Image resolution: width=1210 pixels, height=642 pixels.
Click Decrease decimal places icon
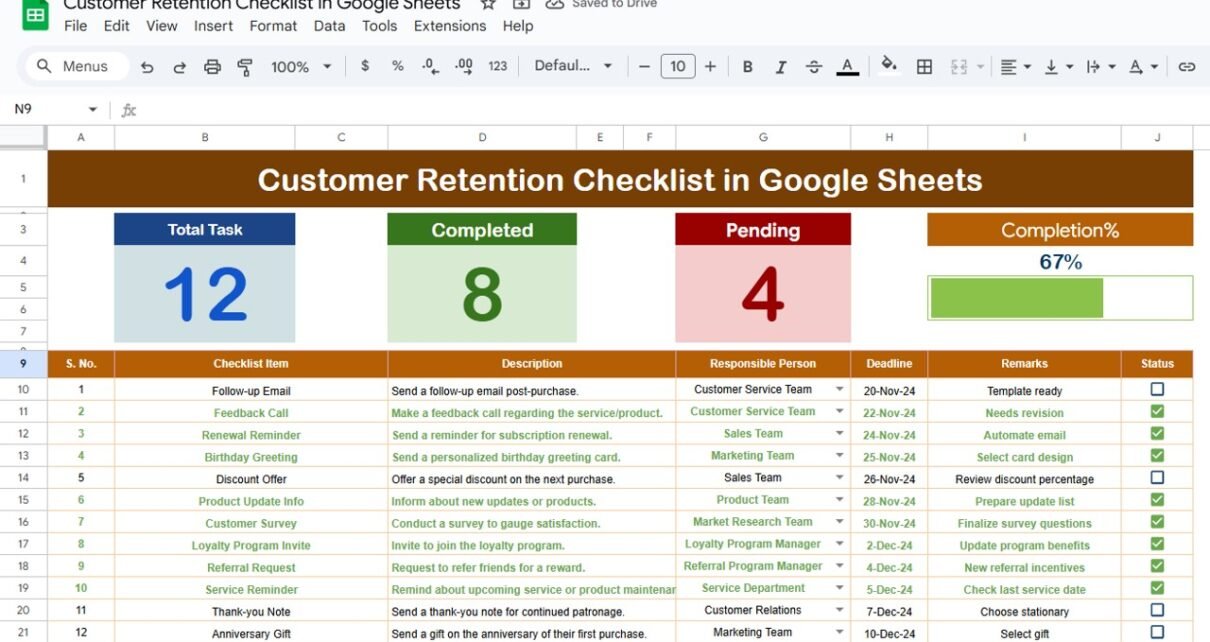[430, 66]
